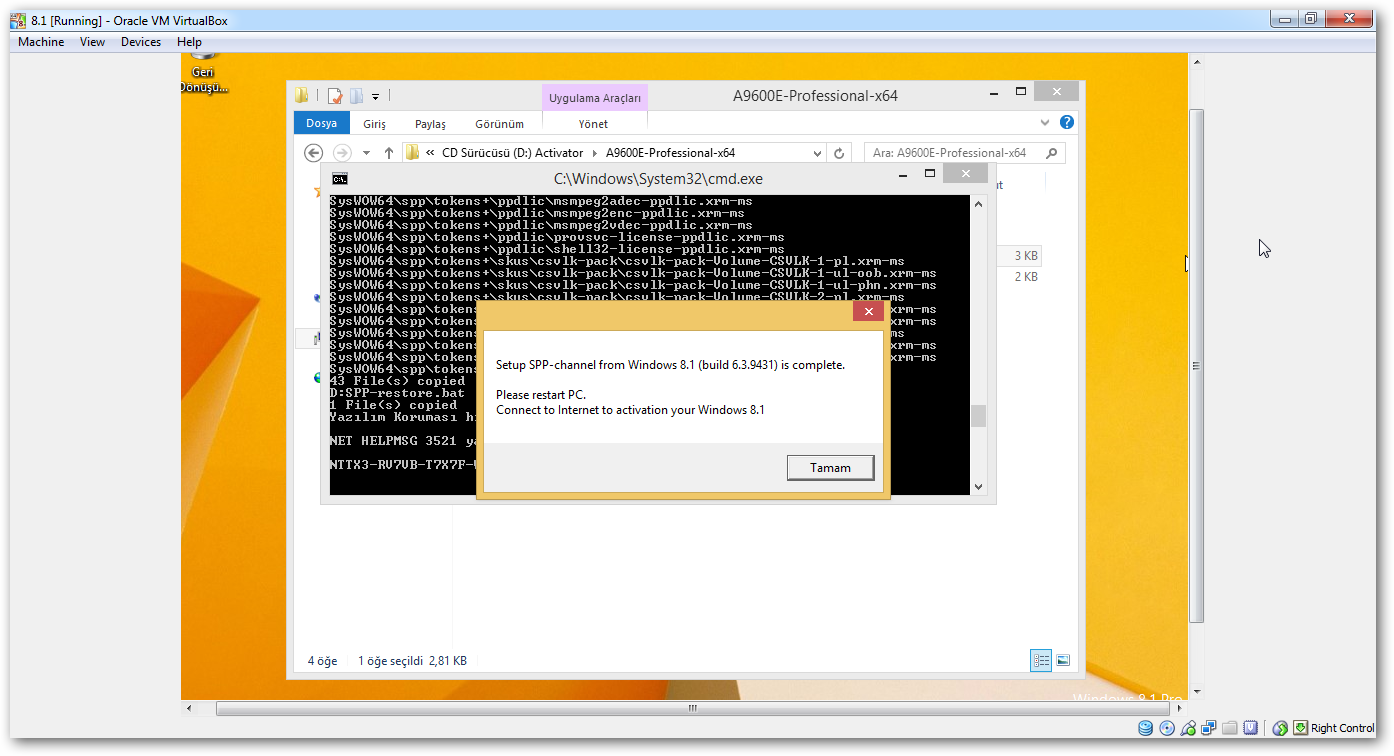The height and width of the screenshot is (756, 1394).
Task: Click the mouse integration status icon
Action: 1280,728
